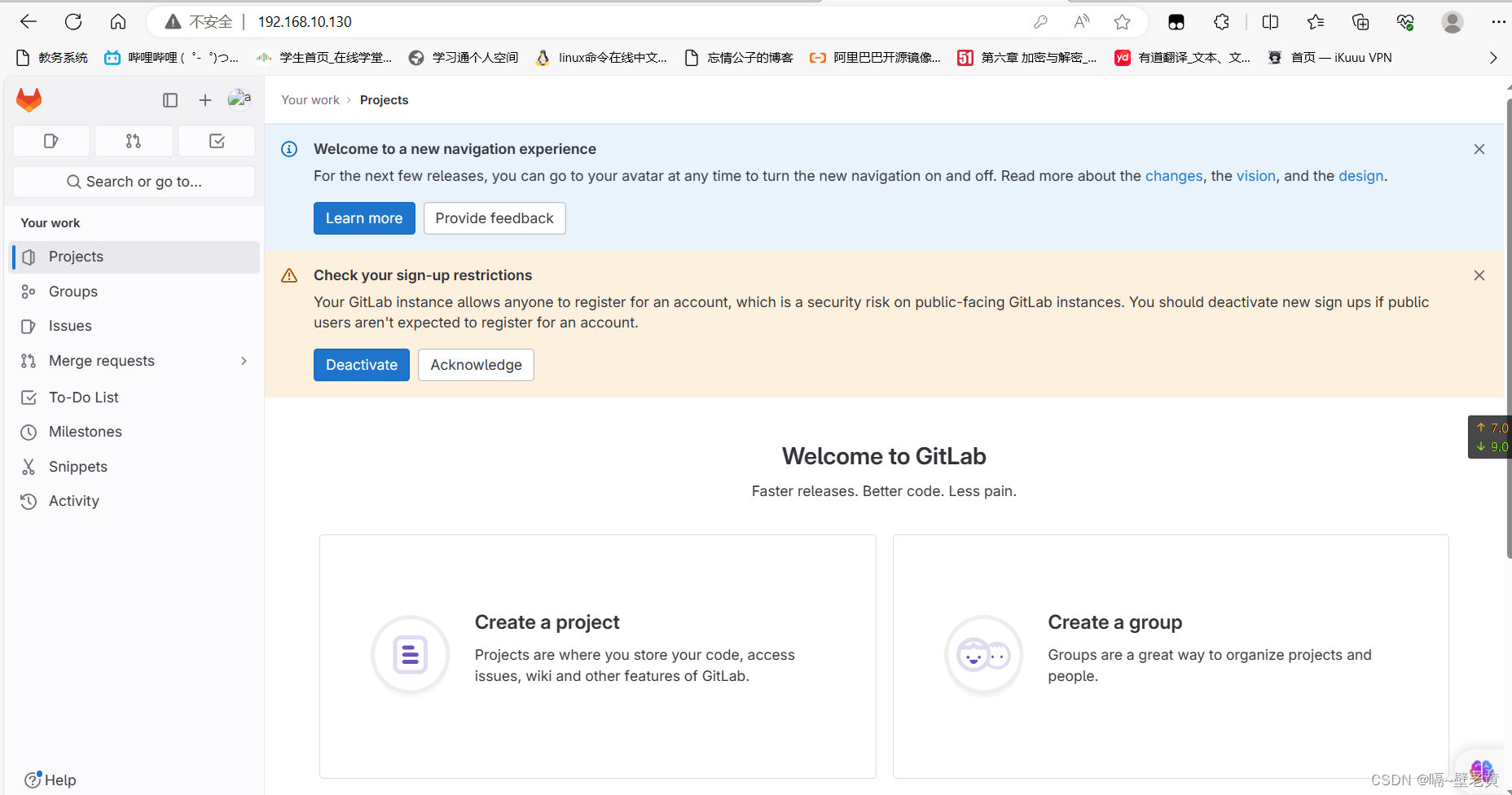Open 阿里巴巴开源镜像 bookmark
This screenshot has width=1512, height=795.
[875, 58]
